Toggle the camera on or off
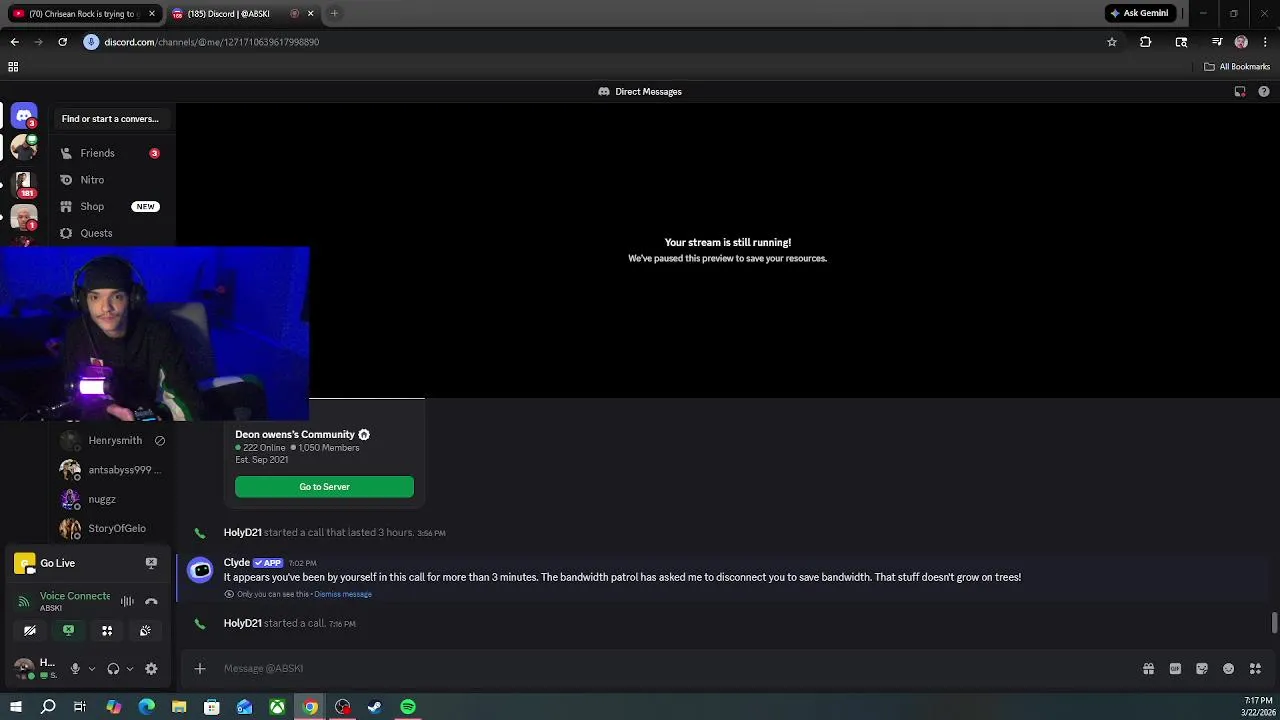Image resolution: width=1280 pixels, height=720 pixels. (30, 631)
